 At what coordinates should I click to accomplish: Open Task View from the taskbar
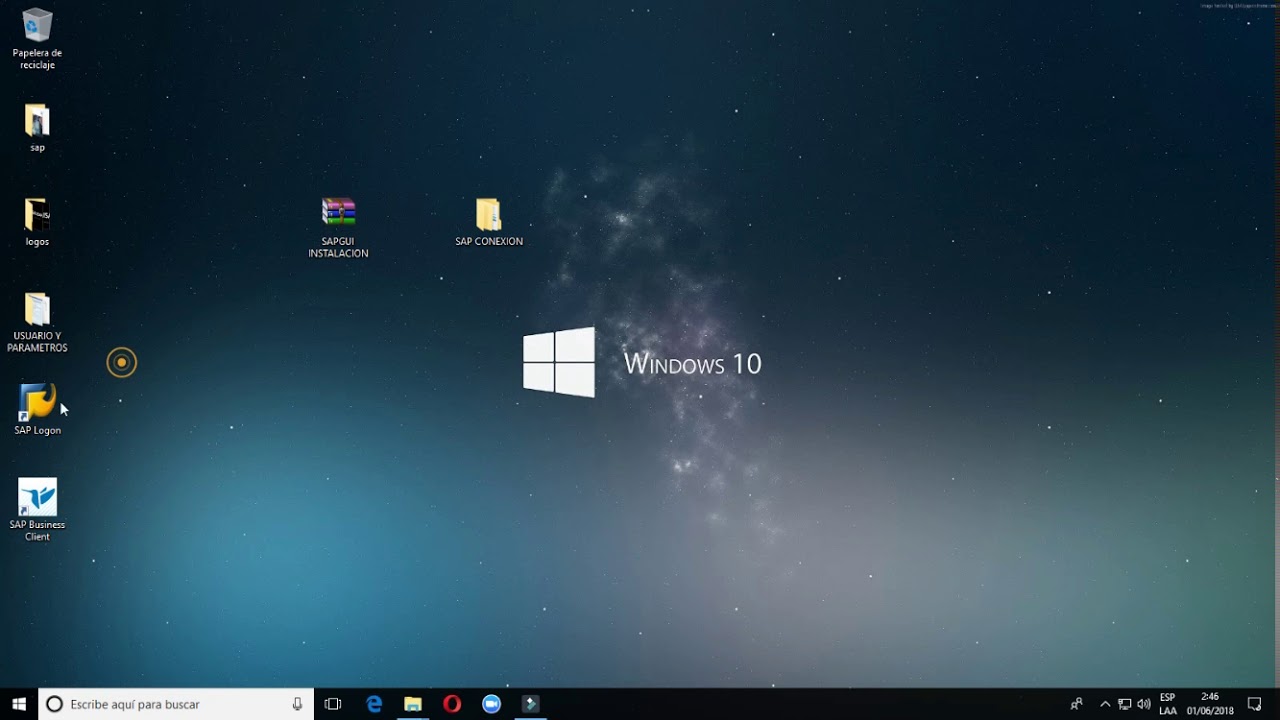pyautogui.click(x=333, y=704)
